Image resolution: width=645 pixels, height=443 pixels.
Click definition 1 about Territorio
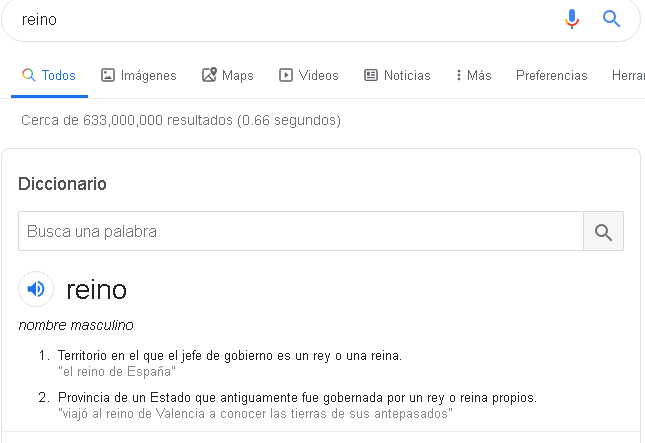230,355
